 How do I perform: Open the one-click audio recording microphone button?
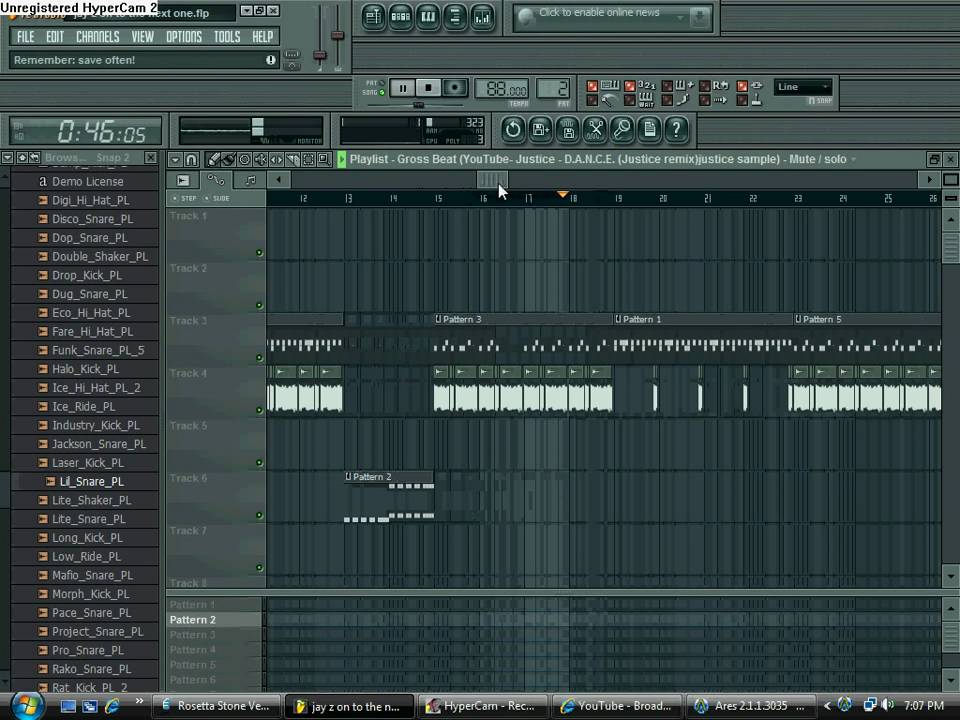pyautogui.click(x=623, y=129)
